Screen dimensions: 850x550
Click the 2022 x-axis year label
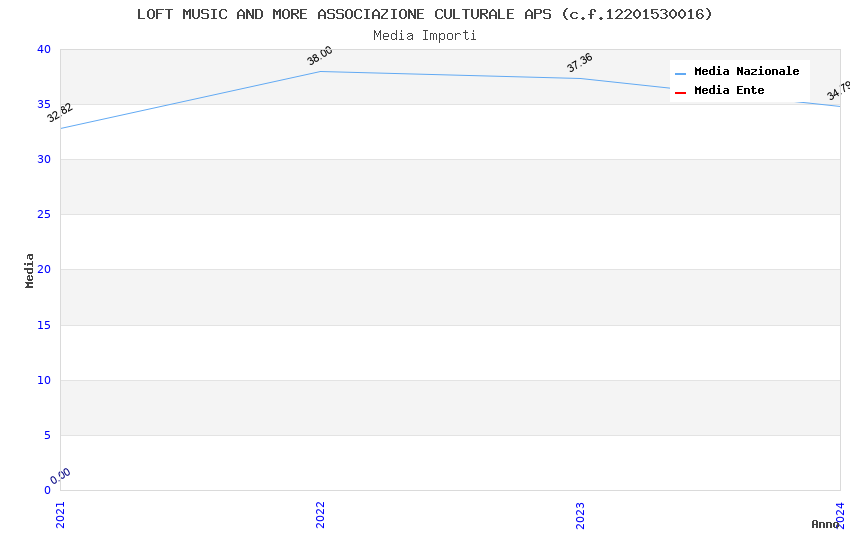tap(320, 514)
